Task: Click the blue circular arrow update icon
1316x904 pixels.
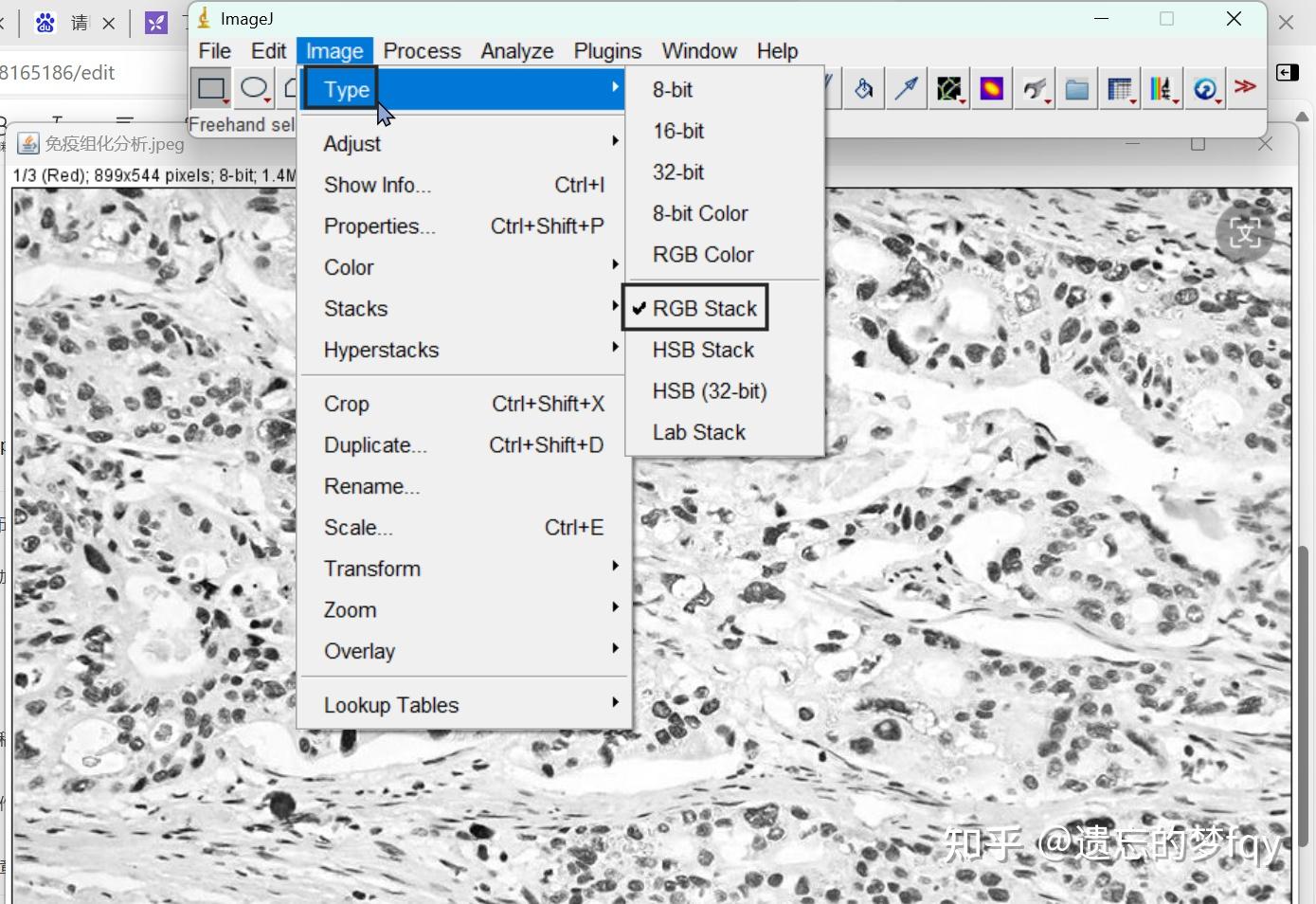Action: click(1205, 89)
